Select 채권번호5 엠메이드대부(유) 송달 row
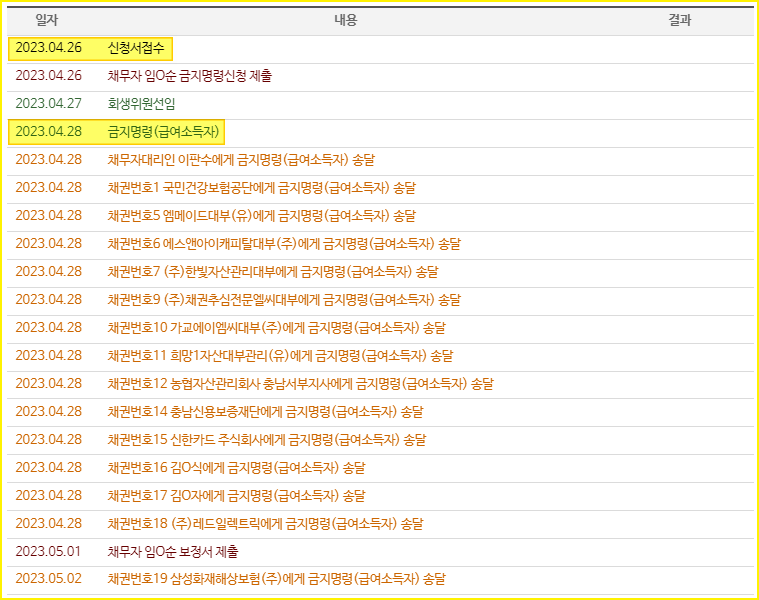This screenshot has width=759, height=600. 380,216
